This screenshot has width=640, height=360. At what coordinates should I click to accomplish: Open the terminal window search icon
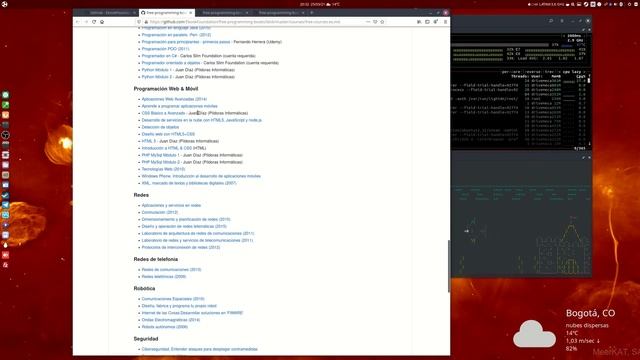(x=551, y=20)
